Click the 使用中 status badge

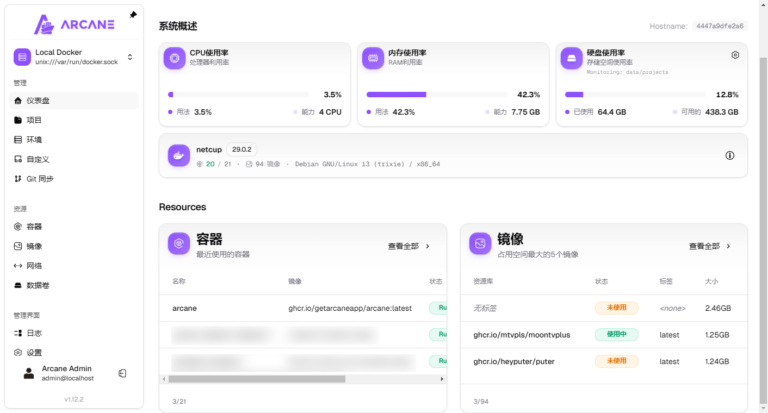click(x=617, y=335)
